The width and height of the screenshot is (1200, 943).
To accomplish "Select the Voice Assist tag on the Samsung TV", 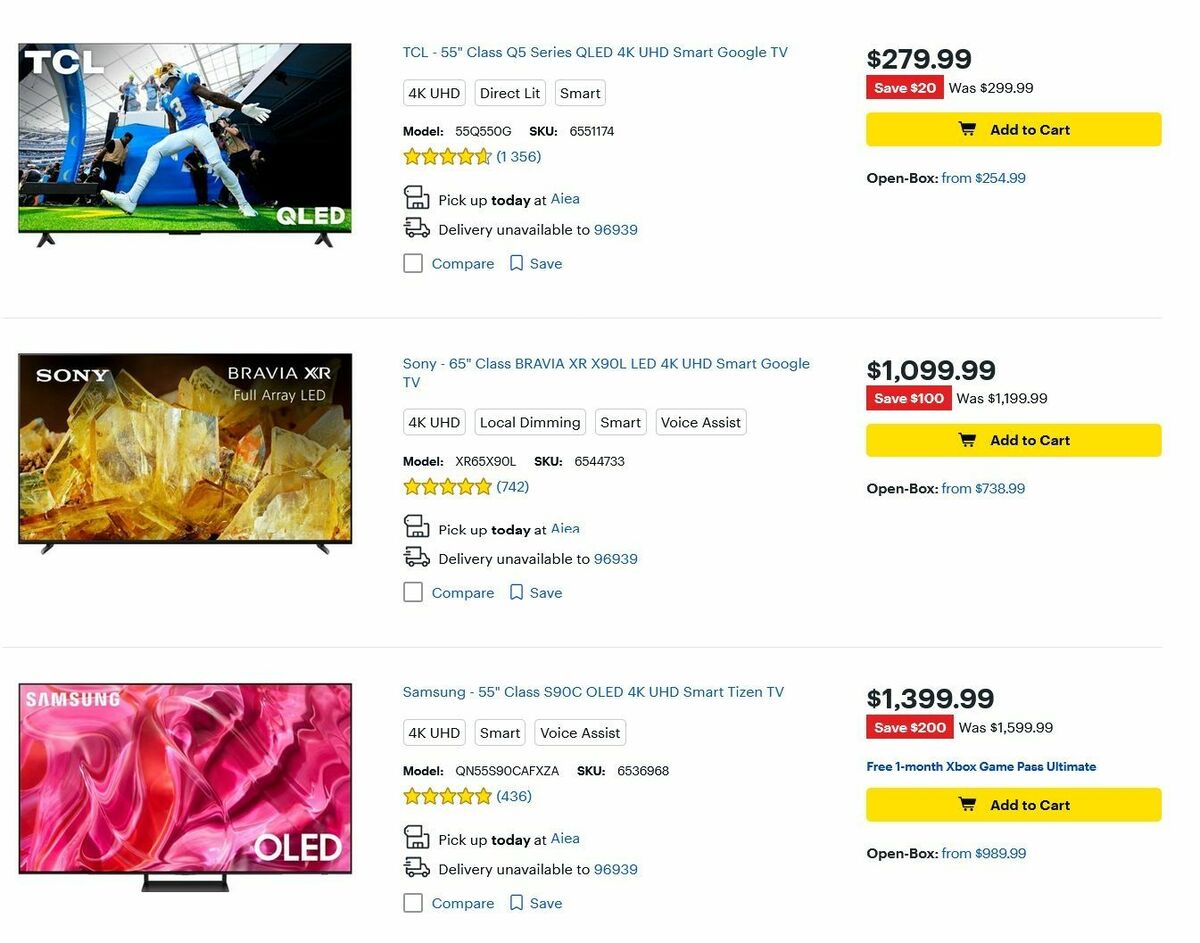I will [580, 732].
